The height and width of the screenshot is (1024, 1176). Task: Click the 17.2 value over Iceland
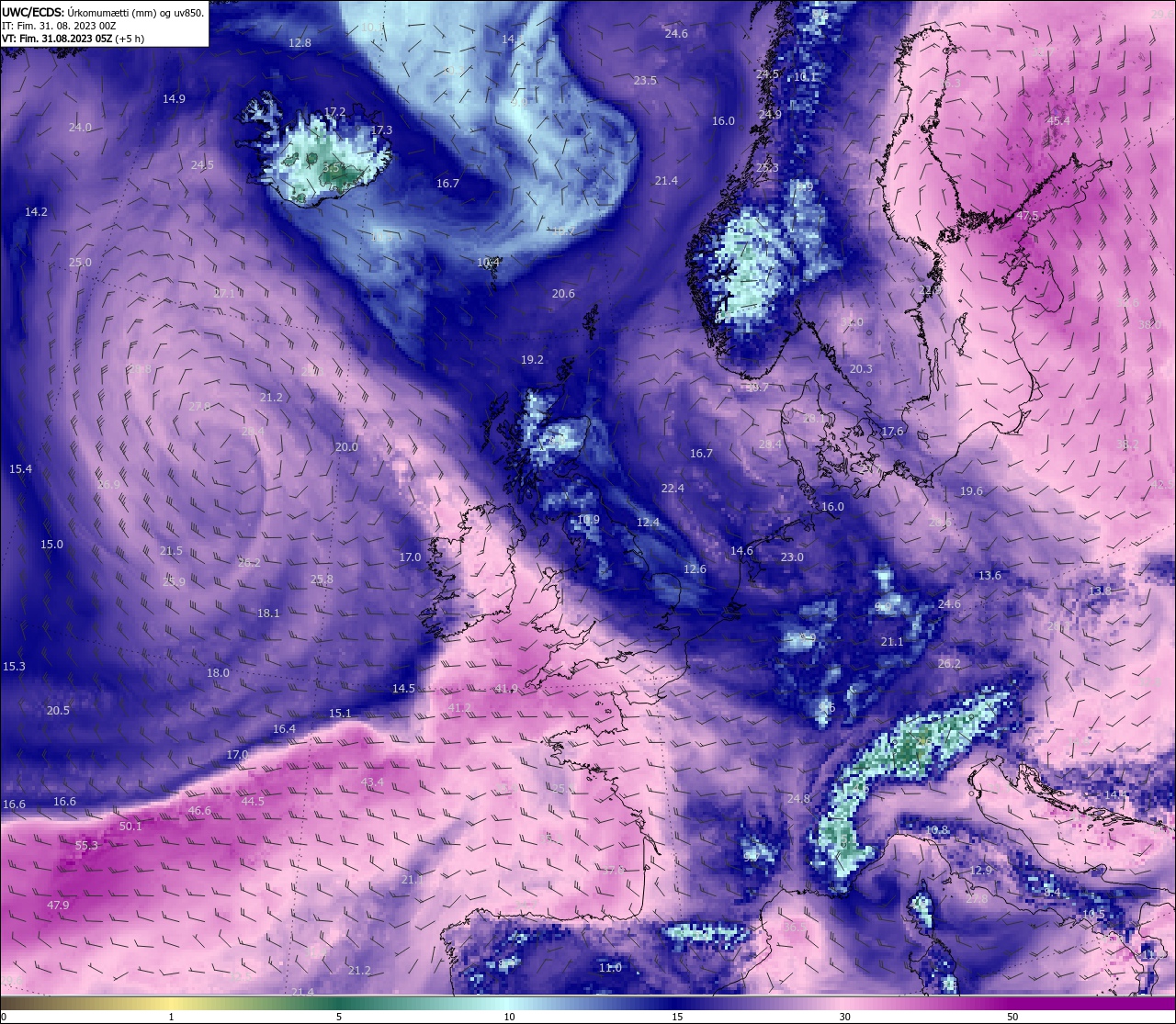click(x=335, y=112)
